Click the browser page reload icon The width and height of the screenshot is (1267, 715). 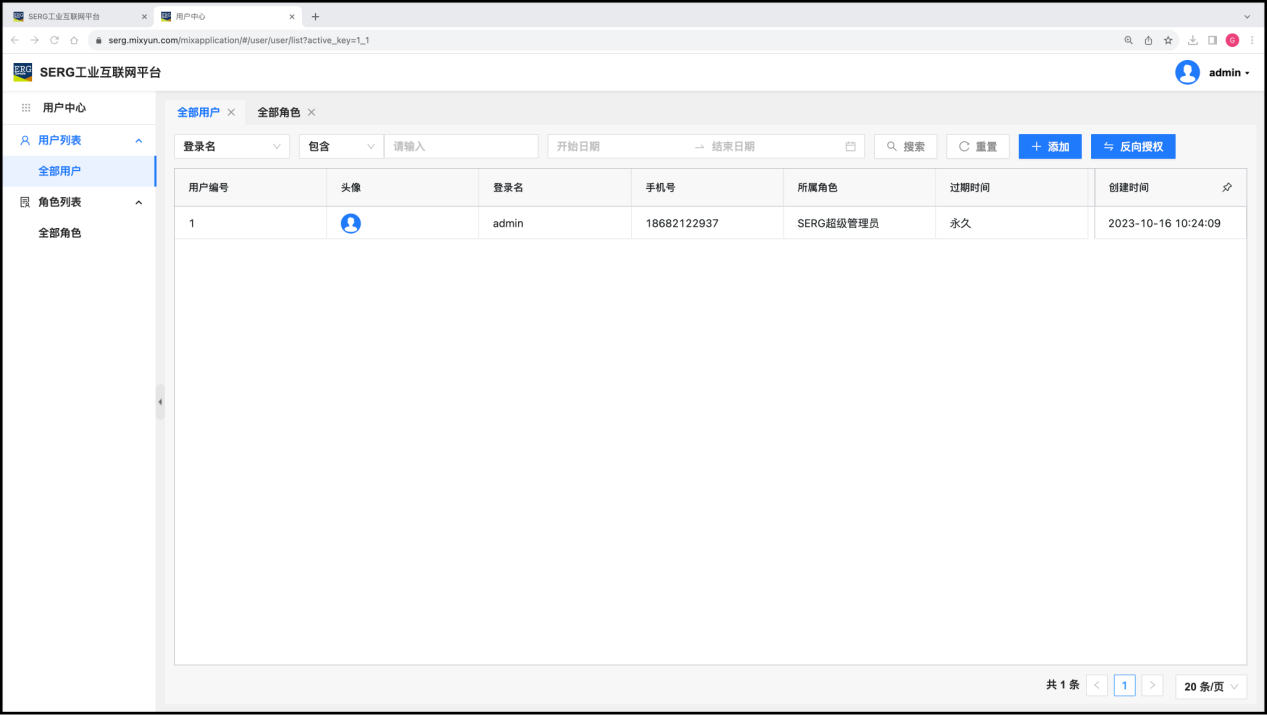(x=54, y=40)
